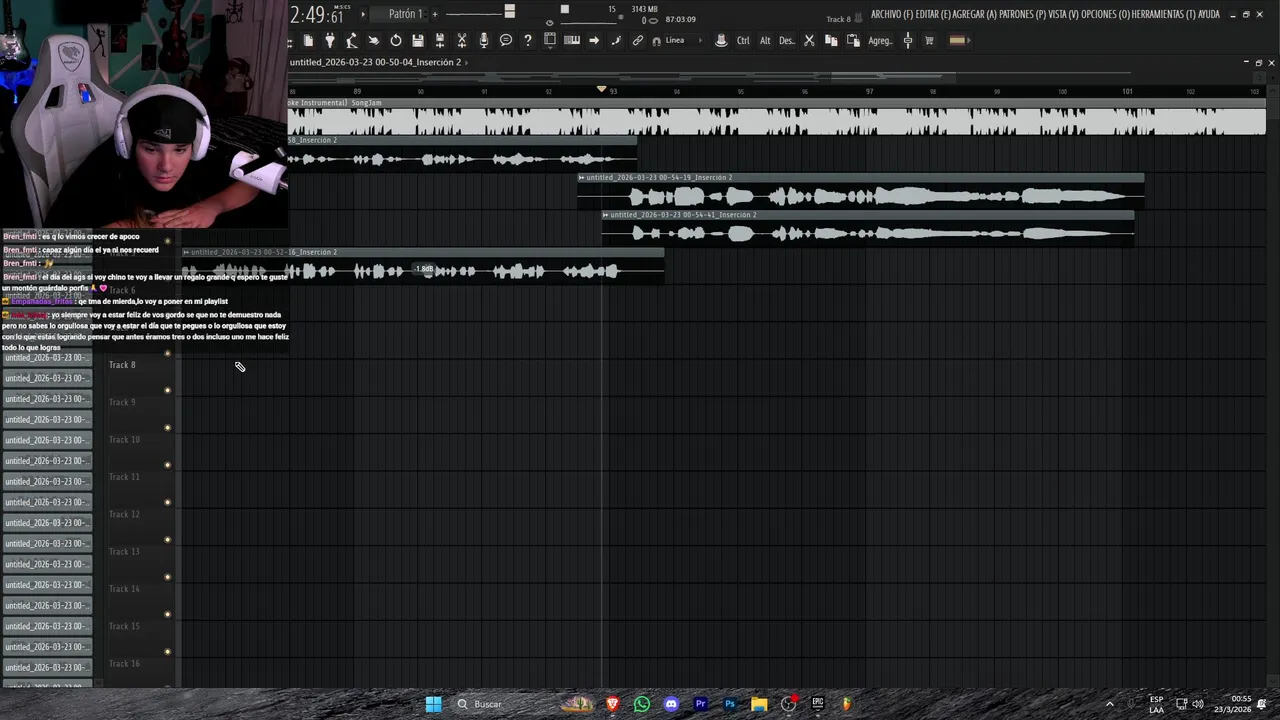Click the microphone recording icon
The height and width of the screenshot is (720, 1280).
484,41
